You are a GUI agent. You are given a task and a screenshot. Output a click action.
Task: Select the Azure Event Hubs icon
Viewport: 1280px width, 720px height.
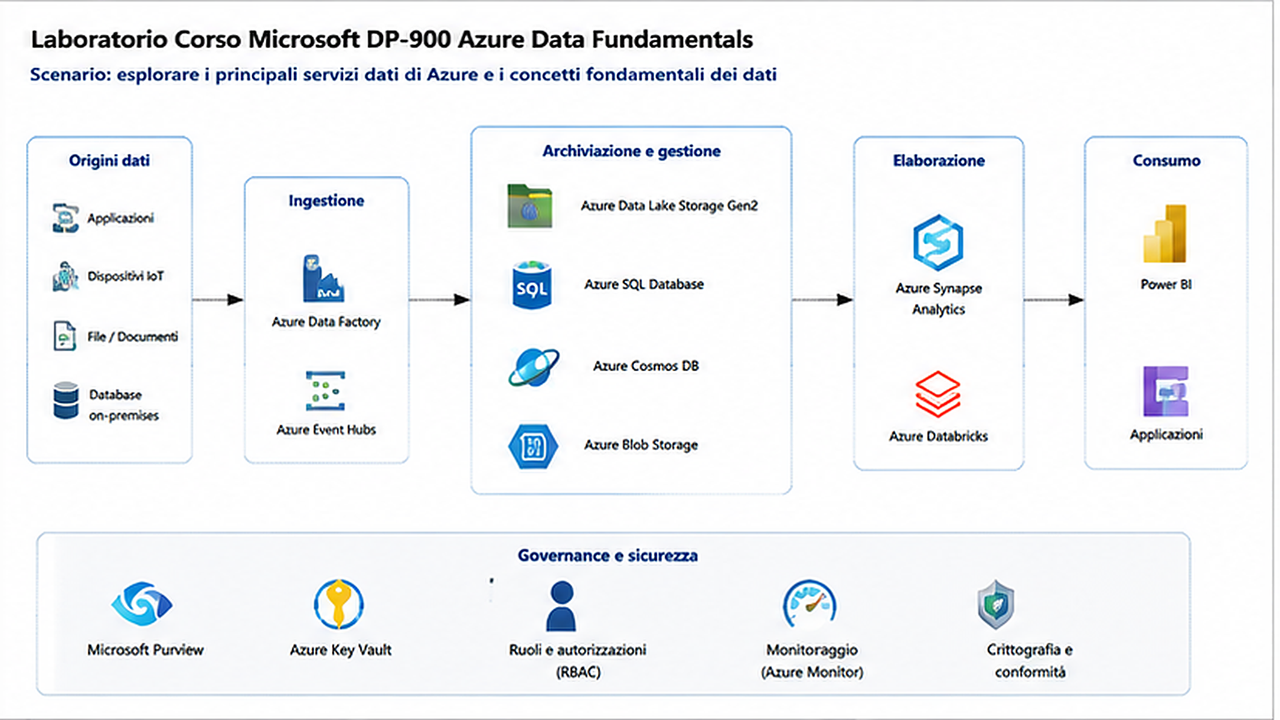tap(325, 391)
